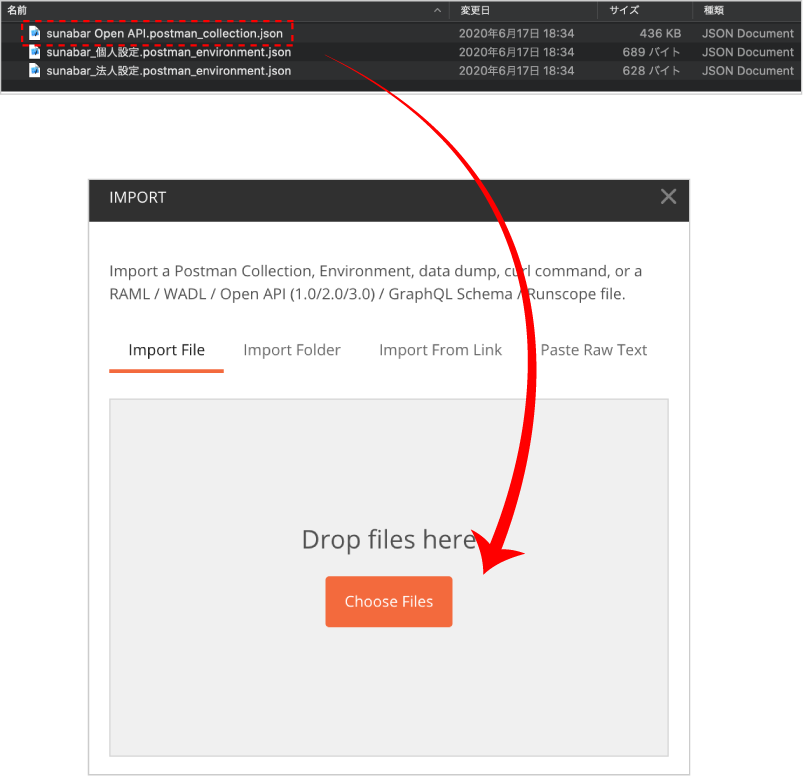Click the 436 KB size cell
Screen dimensions: 803x776
point(660,33)
